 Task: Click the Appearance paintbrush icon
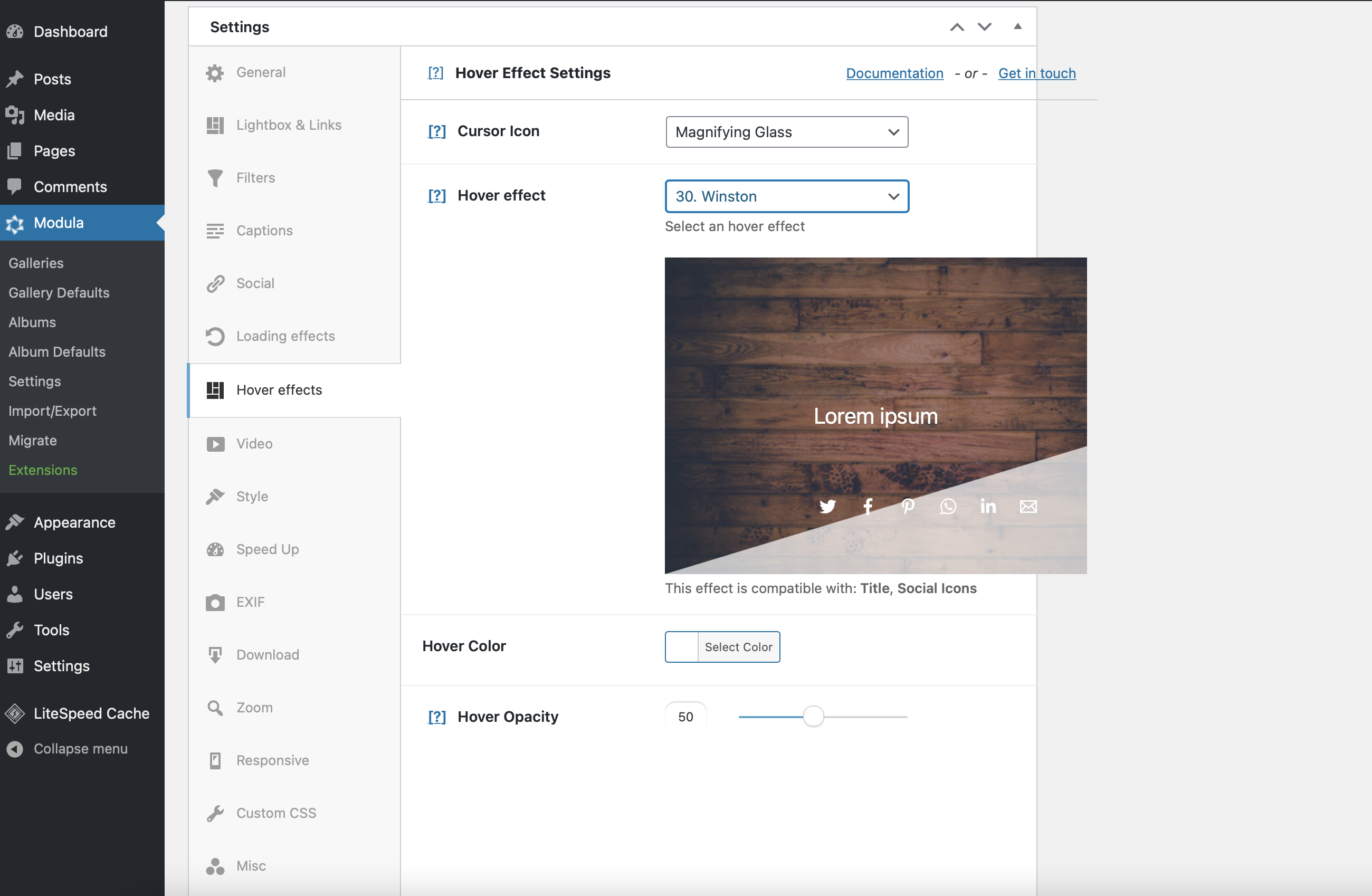click(x=15, y=522)
